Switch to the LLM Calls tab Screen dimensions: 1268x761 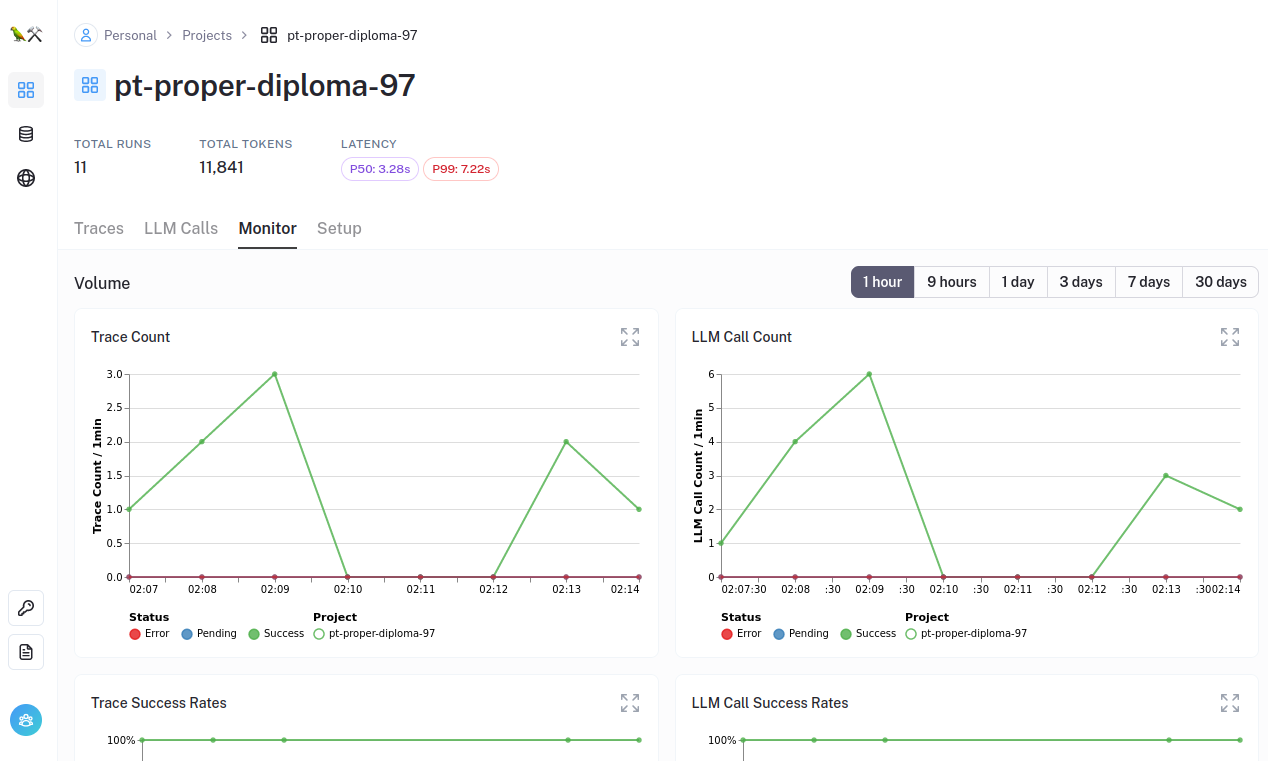coord(181,228)
